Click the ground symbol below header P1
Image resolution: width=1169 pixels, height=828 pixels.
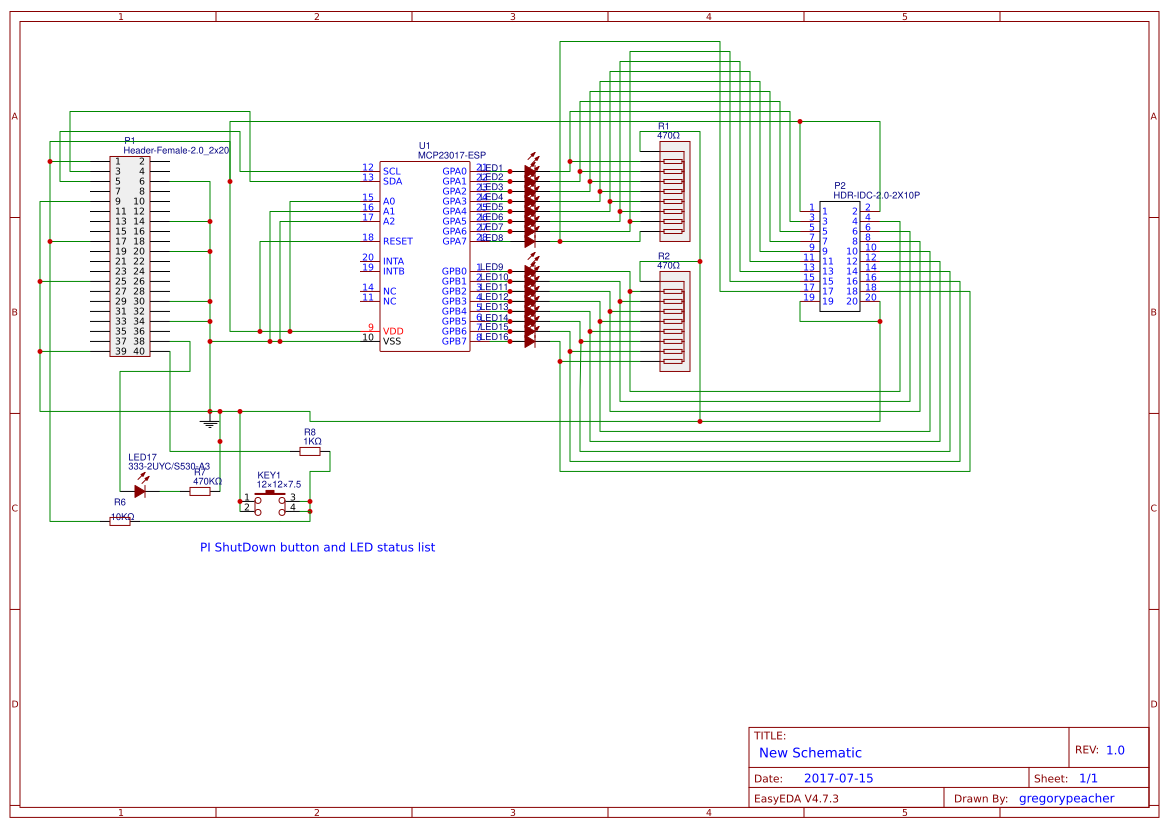click(x=209, y=421)
